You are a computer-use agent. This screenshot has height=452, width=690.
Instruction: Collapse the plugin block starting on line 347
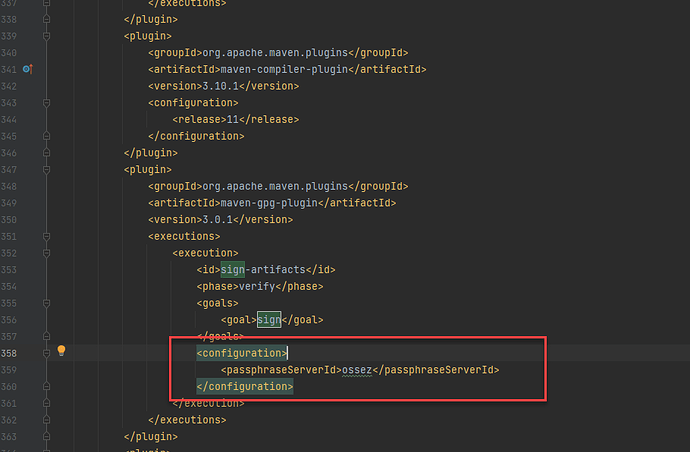pos(46,169)
